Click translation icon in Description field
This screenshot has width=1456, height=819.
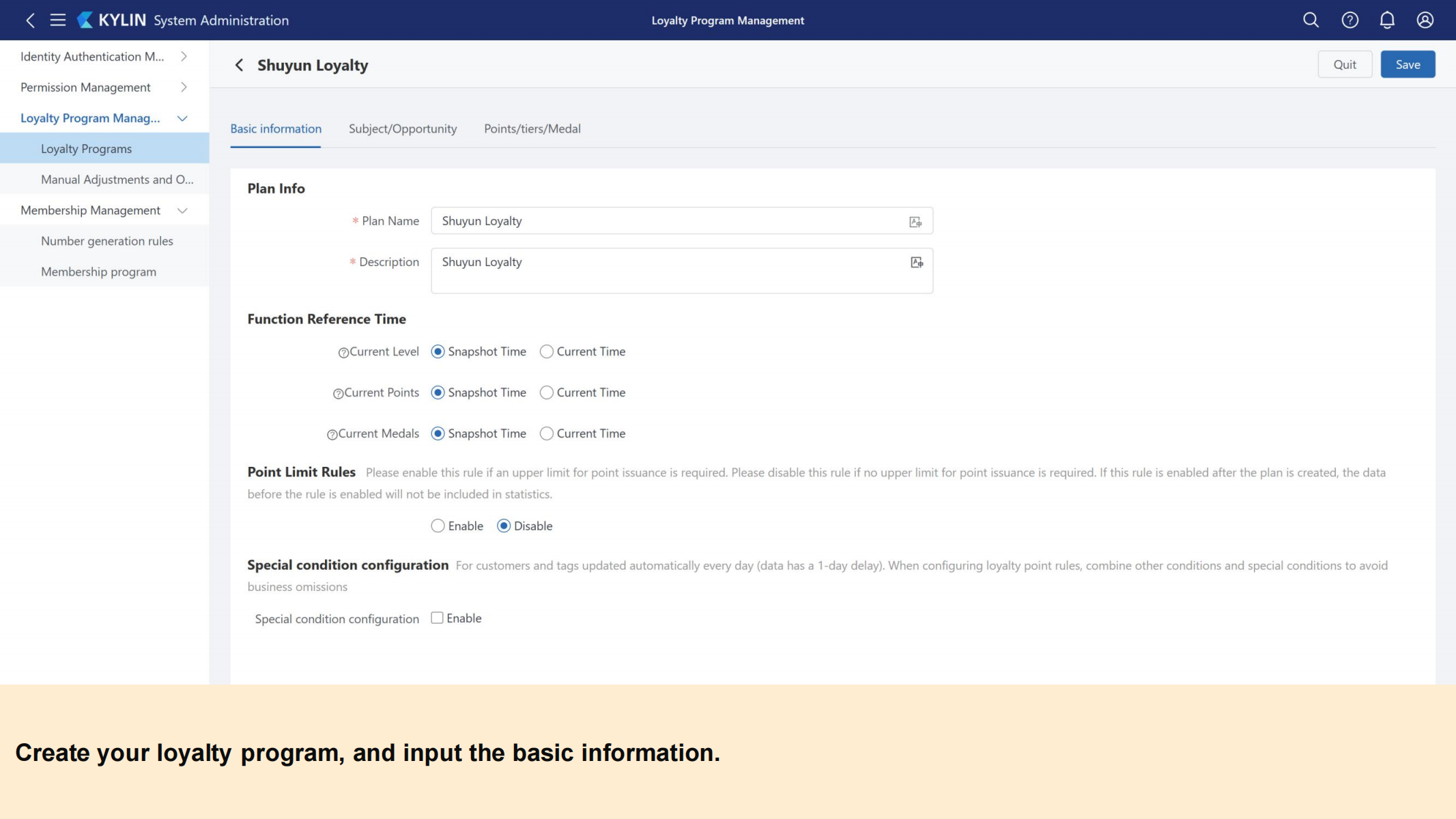point(917,263)
